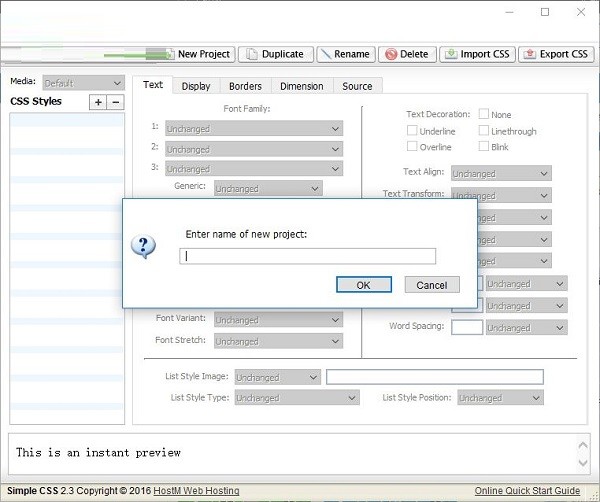
Task: Click the red Delete toolbar button
Action: [406, 54]
